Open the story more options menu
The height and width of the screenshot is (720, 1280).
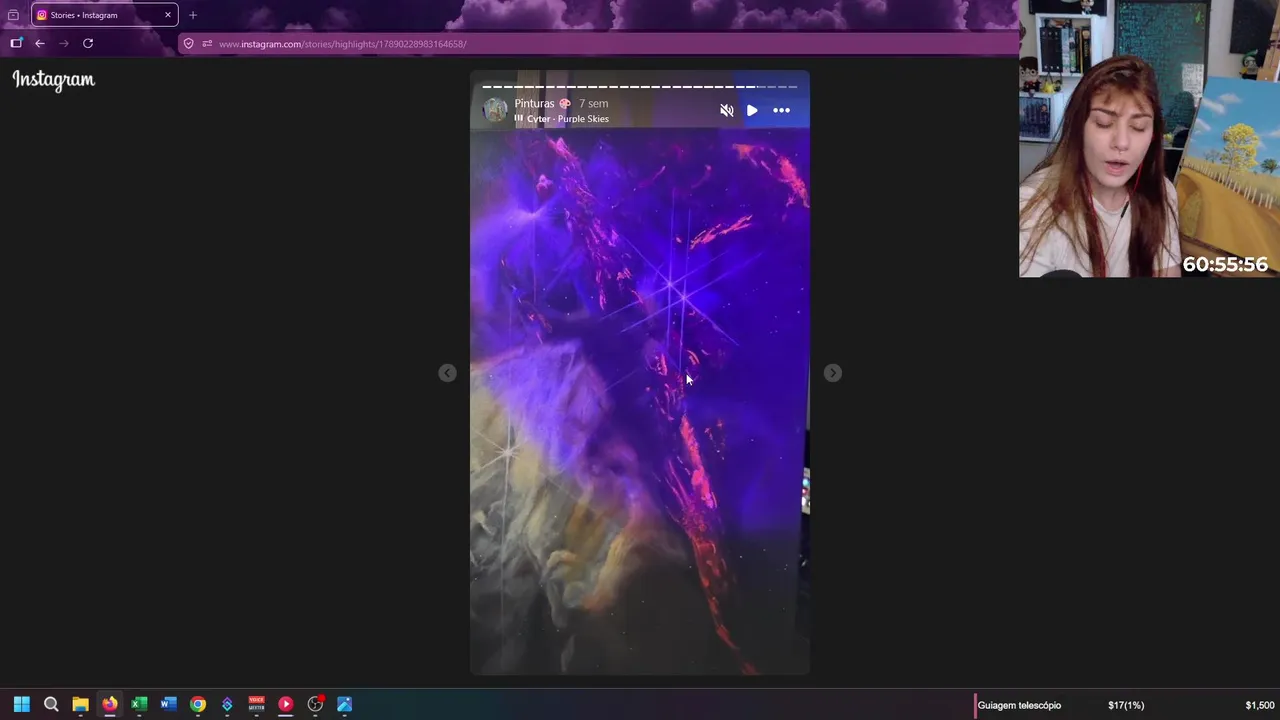tap(781, 111)
